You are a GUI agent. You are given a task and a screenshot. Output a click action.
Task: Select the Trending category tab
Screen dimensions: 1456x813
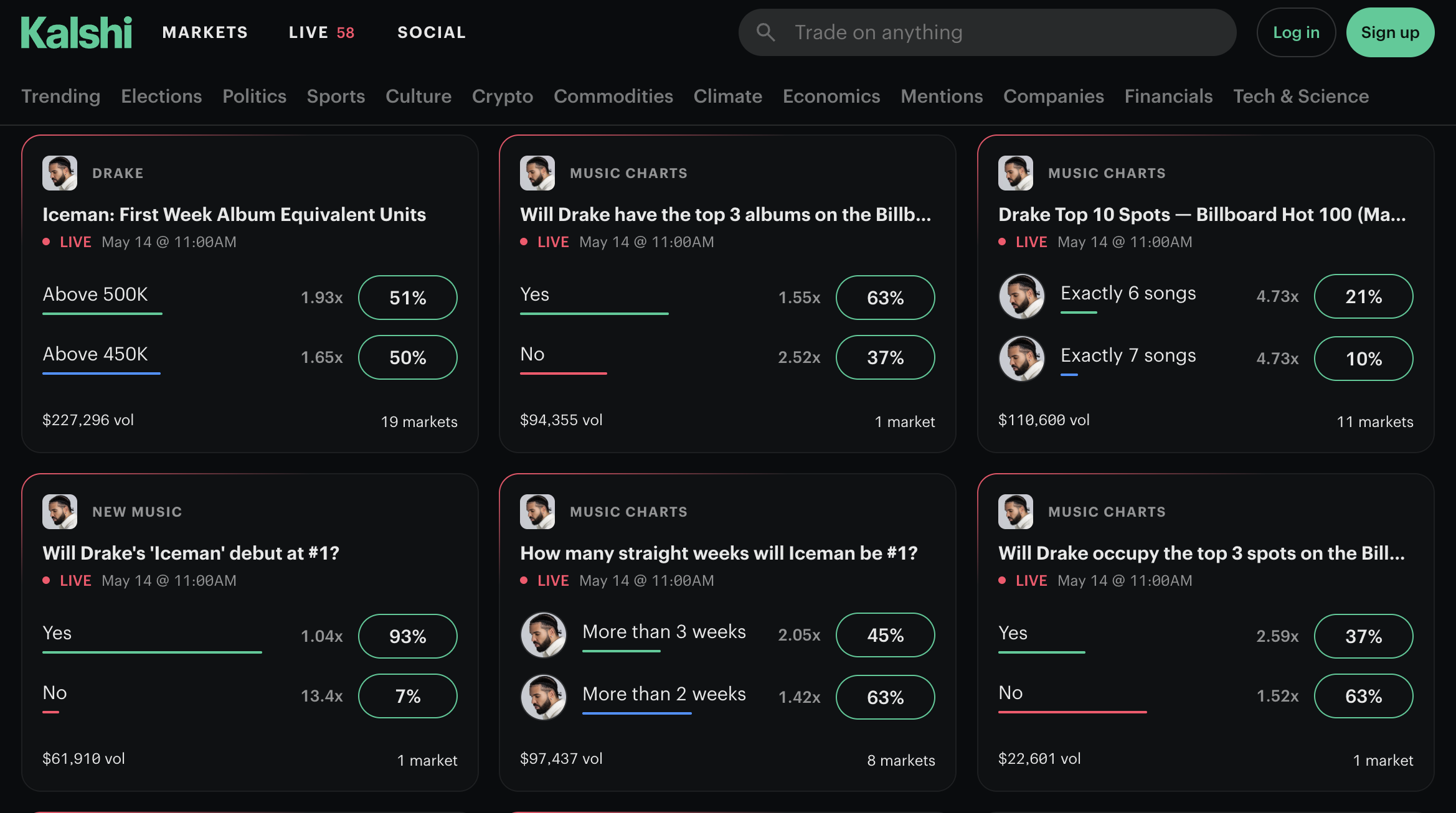click(x=61, y=96)
